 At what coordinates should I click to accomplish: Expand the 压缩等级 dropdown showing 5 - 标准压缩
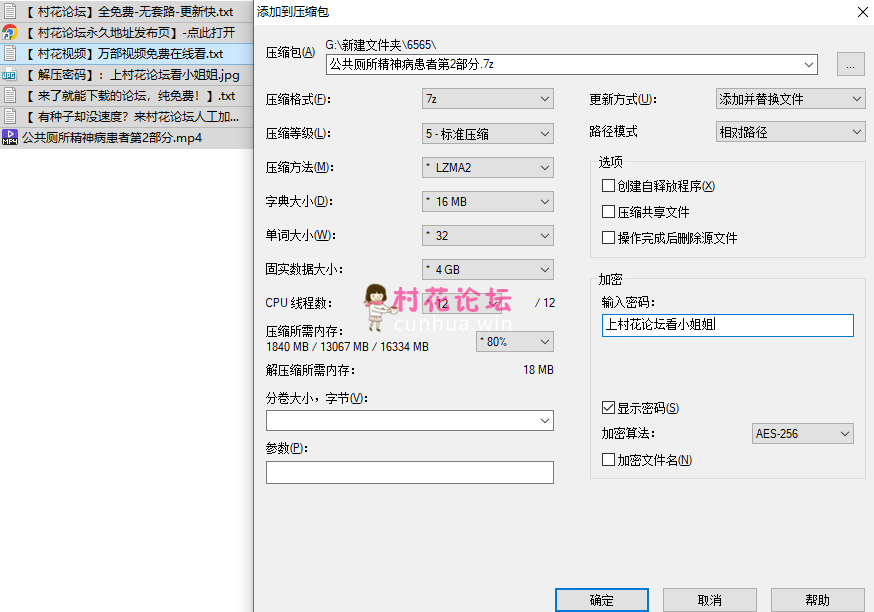coord(488,133)
